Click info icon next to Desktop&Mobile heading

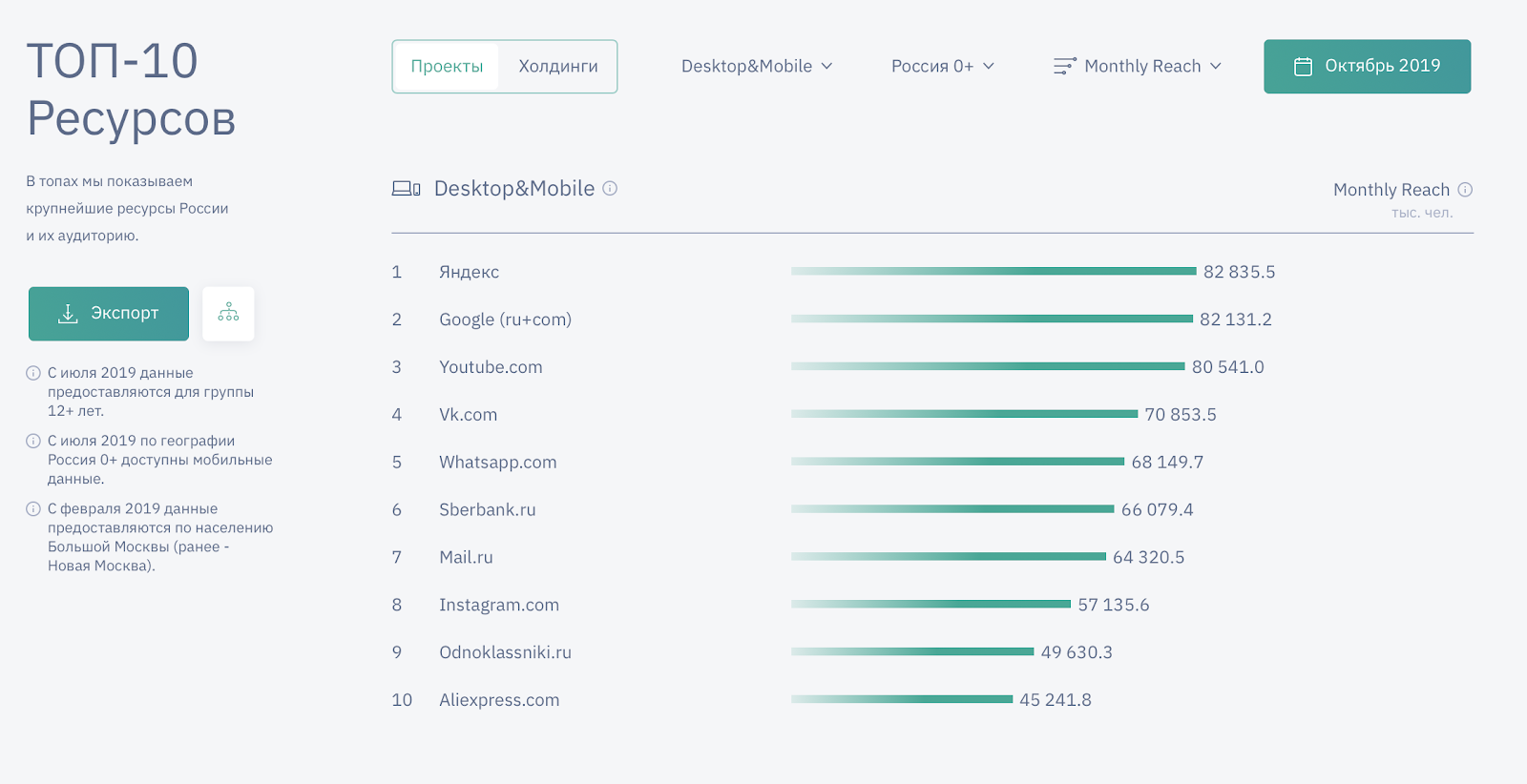pyautogui.click(x=610, y=188)
